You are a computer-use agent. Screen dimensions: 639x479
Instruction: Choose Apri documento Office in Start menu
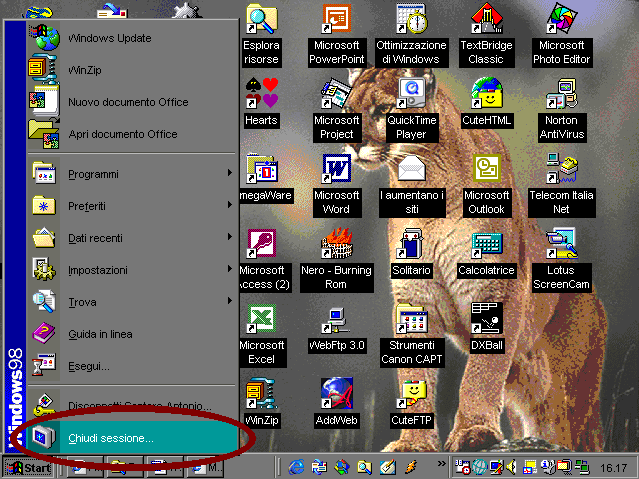(x=132, y=134)
